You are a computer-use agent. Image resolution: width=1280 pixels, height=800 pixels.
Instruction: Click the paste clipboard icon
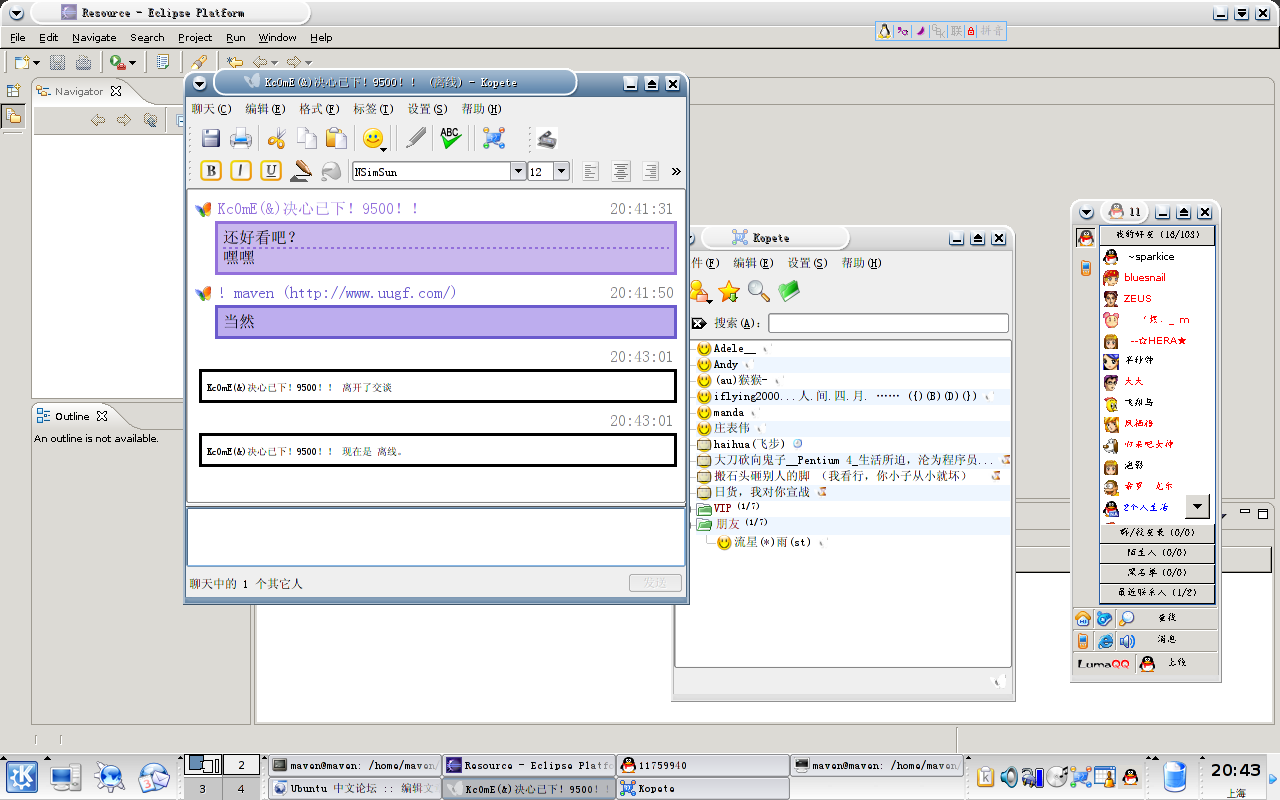tap(336, 139)
